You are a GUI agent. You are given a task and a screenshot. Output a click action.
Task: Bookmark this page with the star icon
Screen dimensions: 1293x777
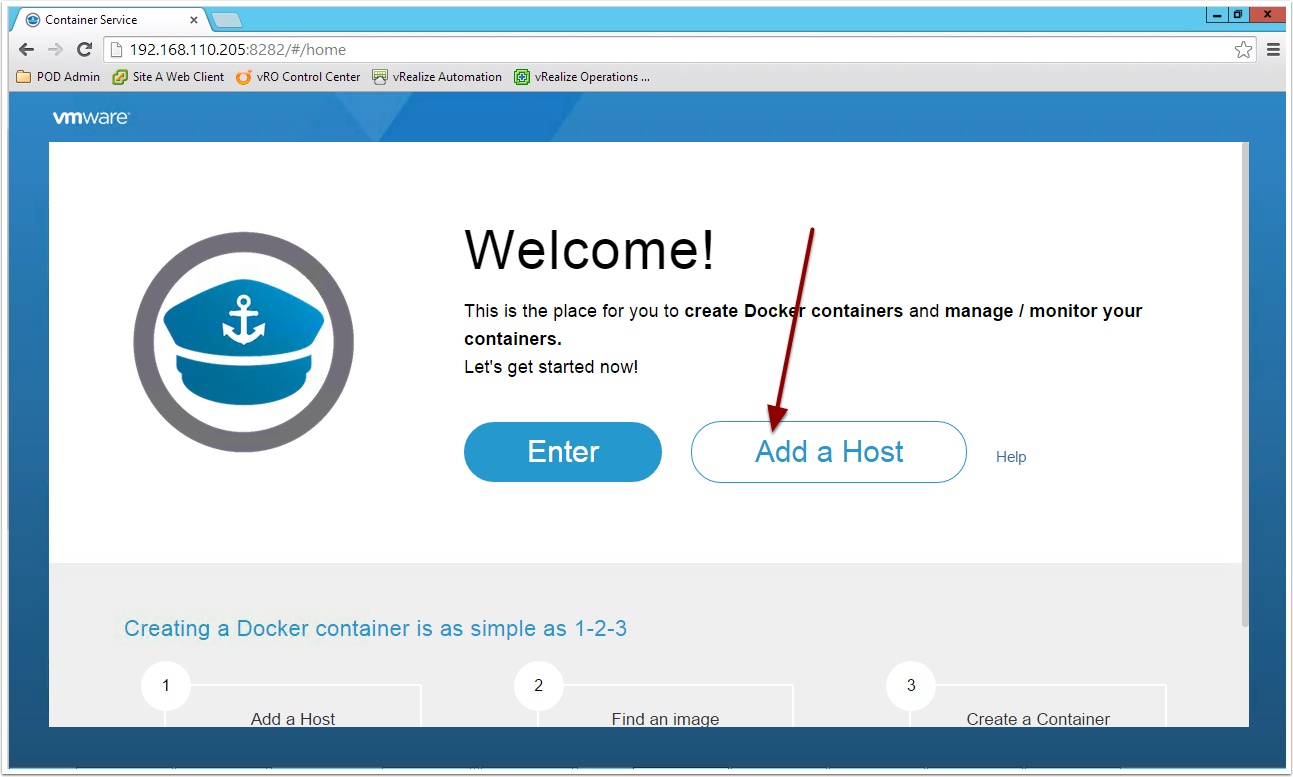[1243, 50]
